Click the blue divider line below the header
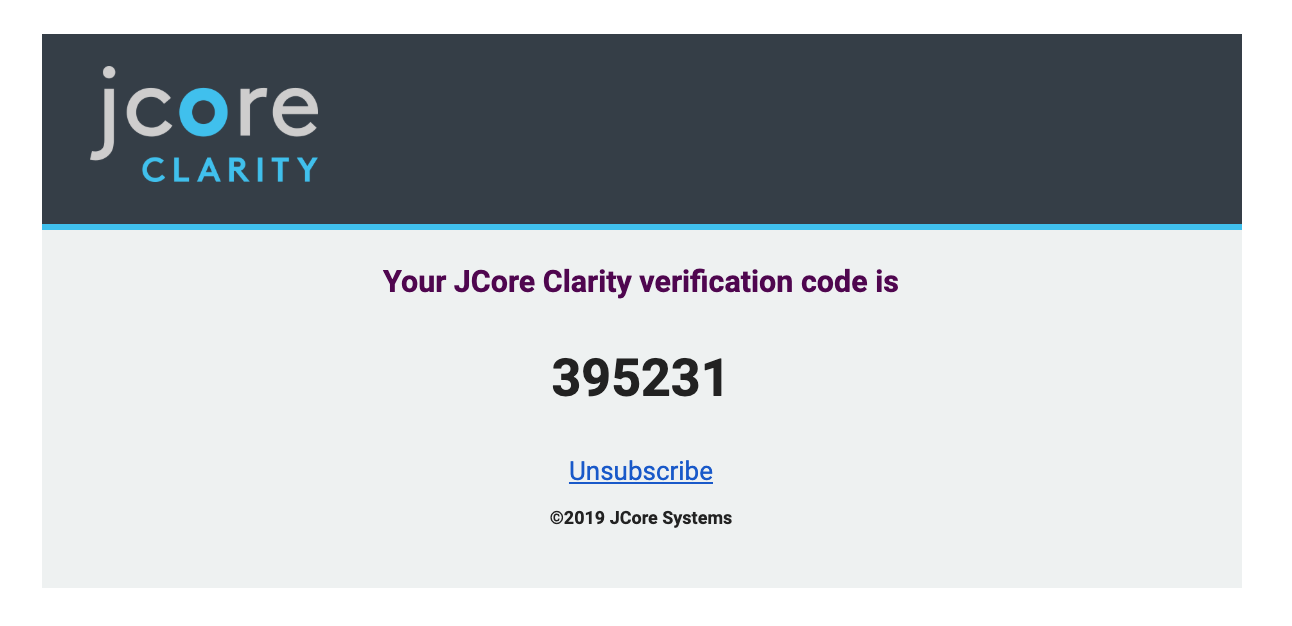Viewport: 1292px width, 626px height. click(642, 227)
